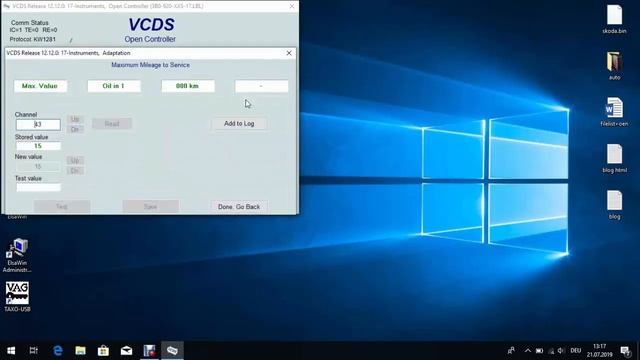This screenshot has height=360, width=640.
Task: Focus the Channel number field
Action: [38, 124]
